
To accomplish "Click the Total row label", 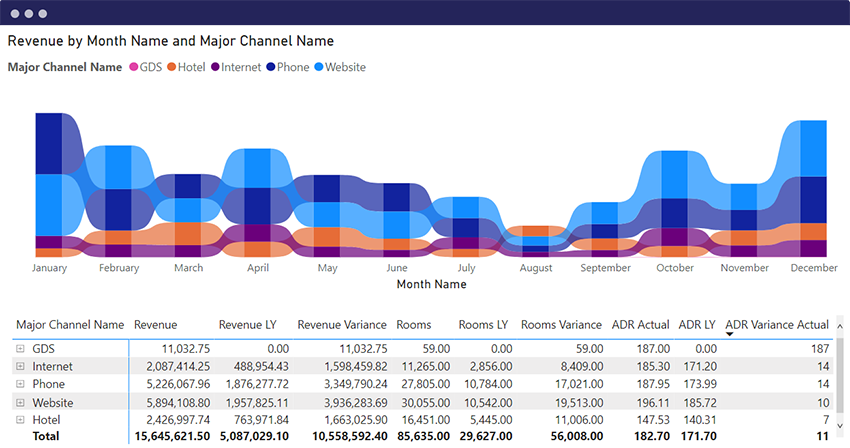I will pos(46,436).
